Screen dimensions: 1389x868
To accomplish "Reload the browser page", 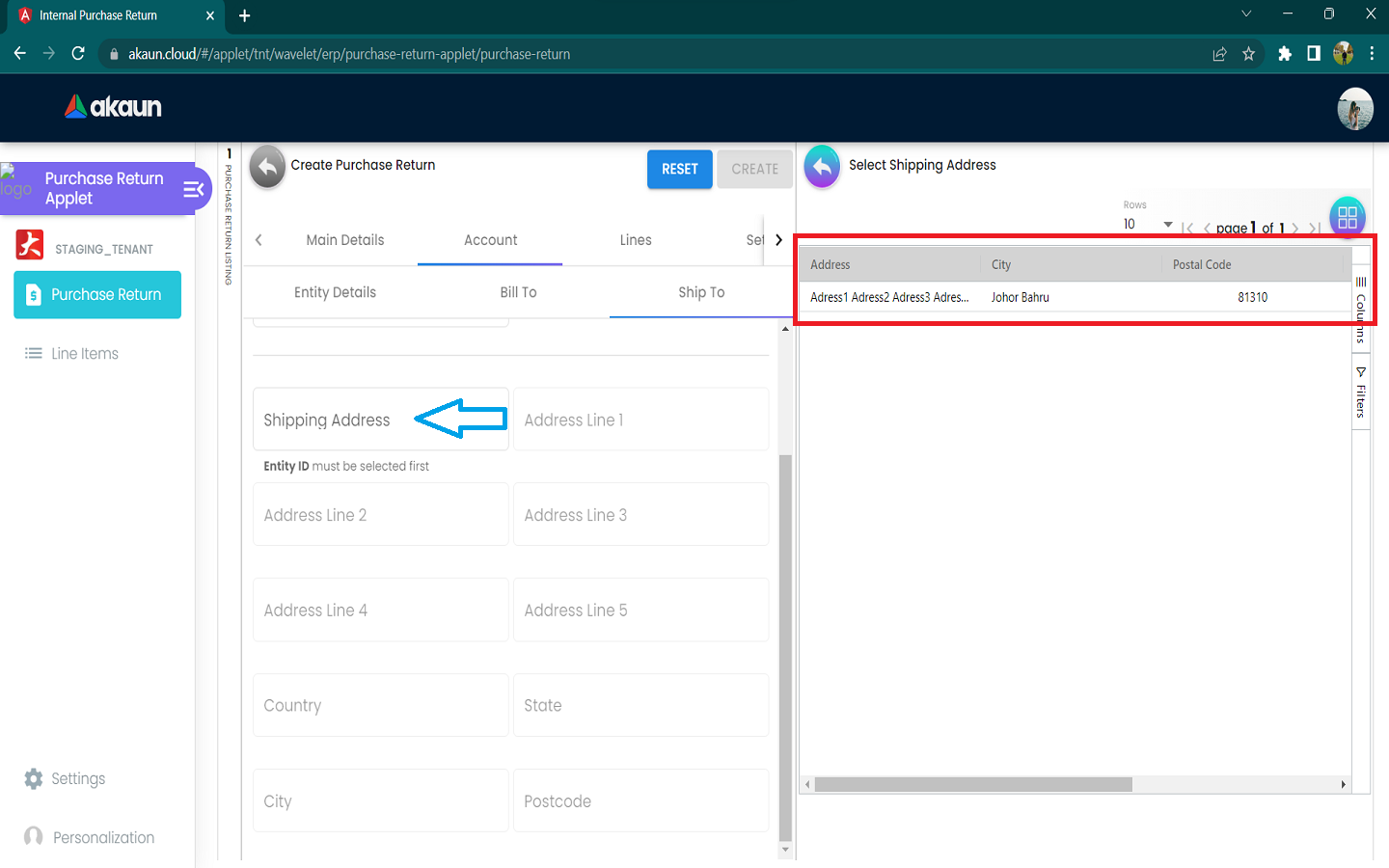I will (x=78, y=54).
